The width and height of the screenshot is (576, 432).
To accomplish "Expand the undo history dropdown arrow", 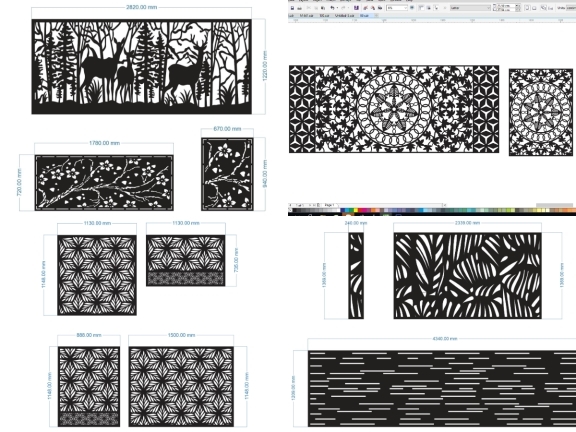I will (x=338, y=8).
